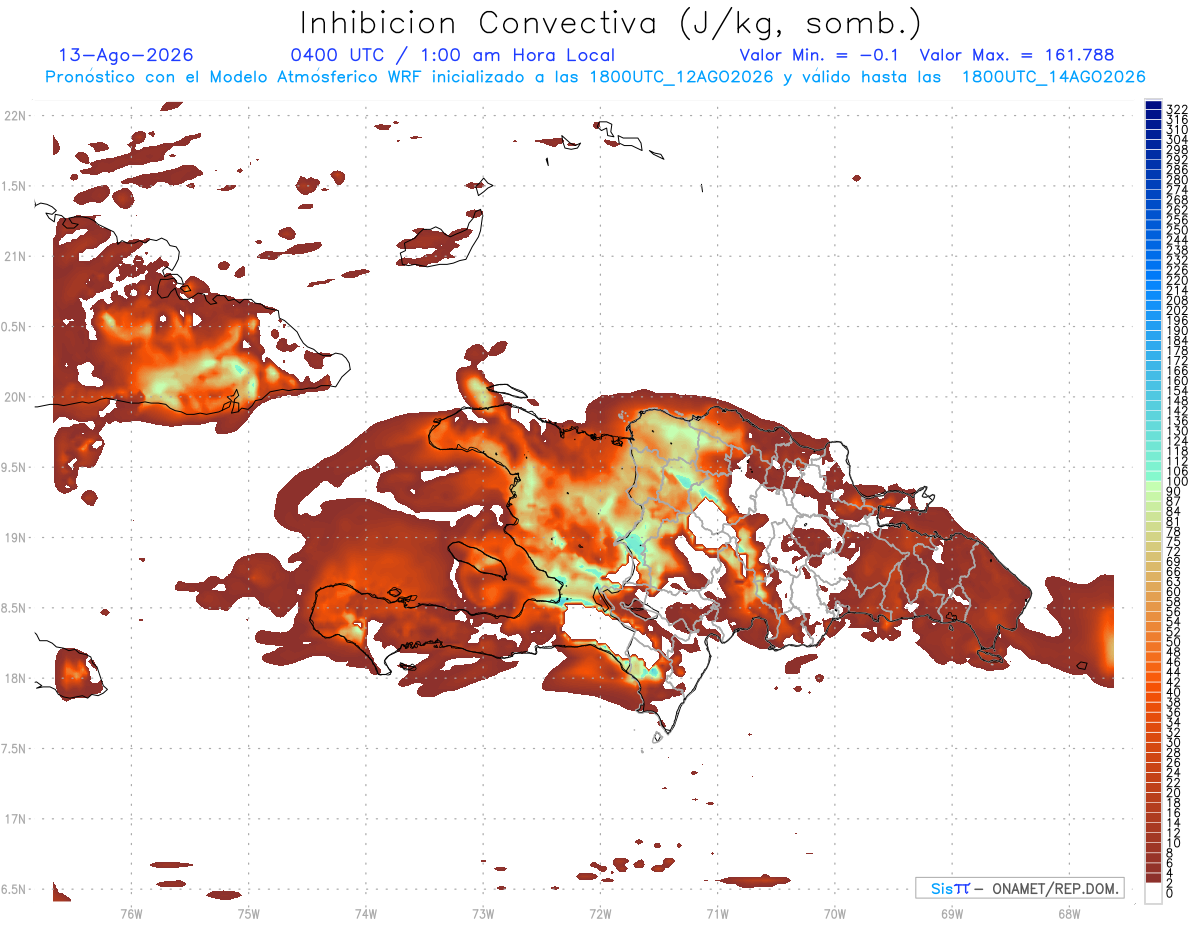Click the valid-until time '1800UTC_14AGO2026'

(1053, 77)
